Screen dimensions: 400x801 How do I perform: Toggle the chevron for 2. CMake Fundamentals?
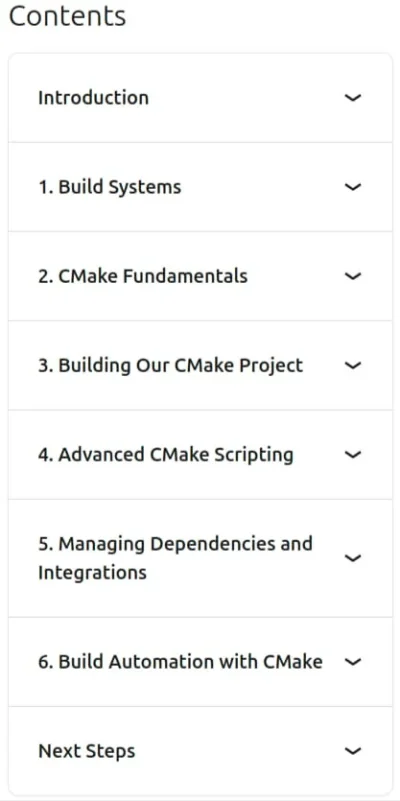(352, 276)
